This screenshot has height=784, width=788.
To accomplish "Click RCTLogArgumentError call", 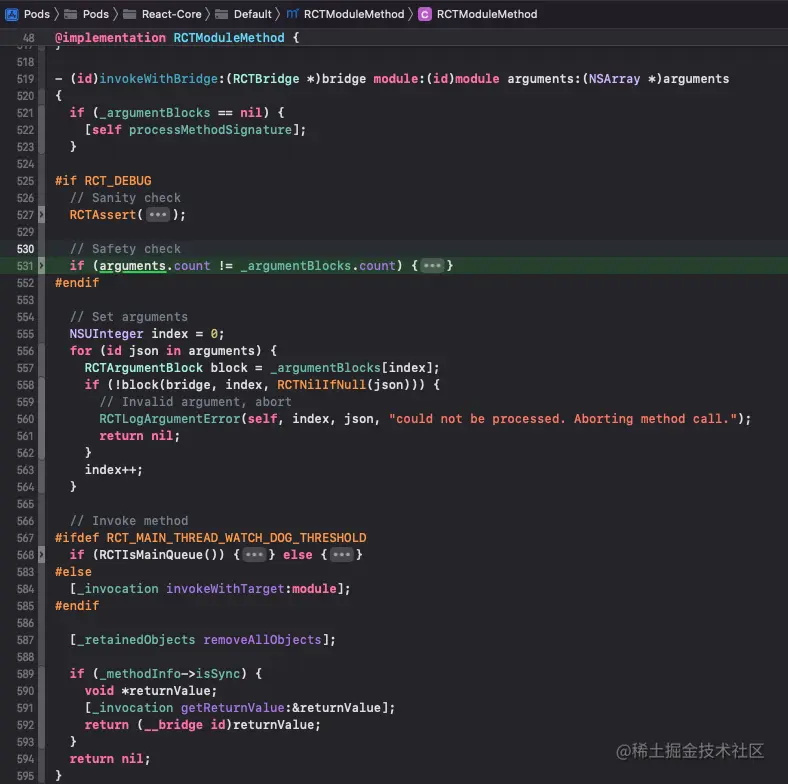I will click(x=170, y=419).
